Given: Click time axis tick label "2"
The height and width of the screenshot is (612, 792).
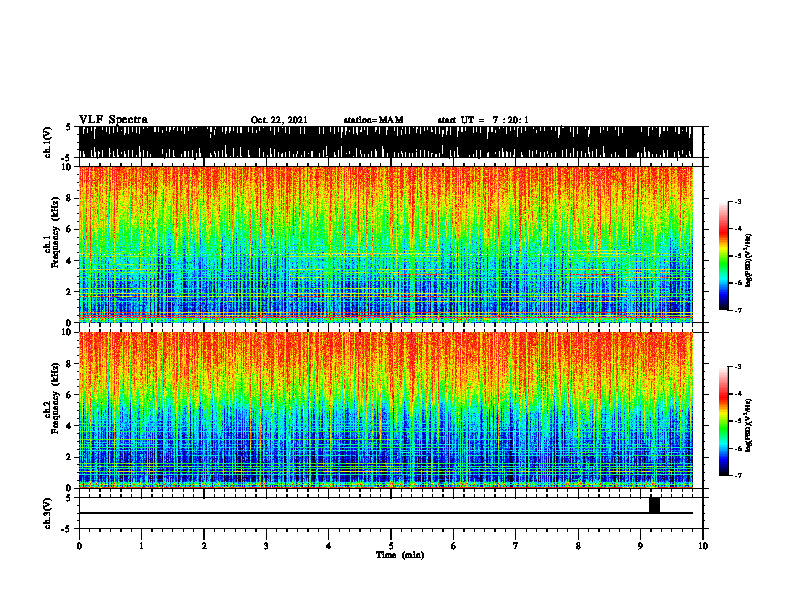Looking at the screenshot, I should pos(204,546).
